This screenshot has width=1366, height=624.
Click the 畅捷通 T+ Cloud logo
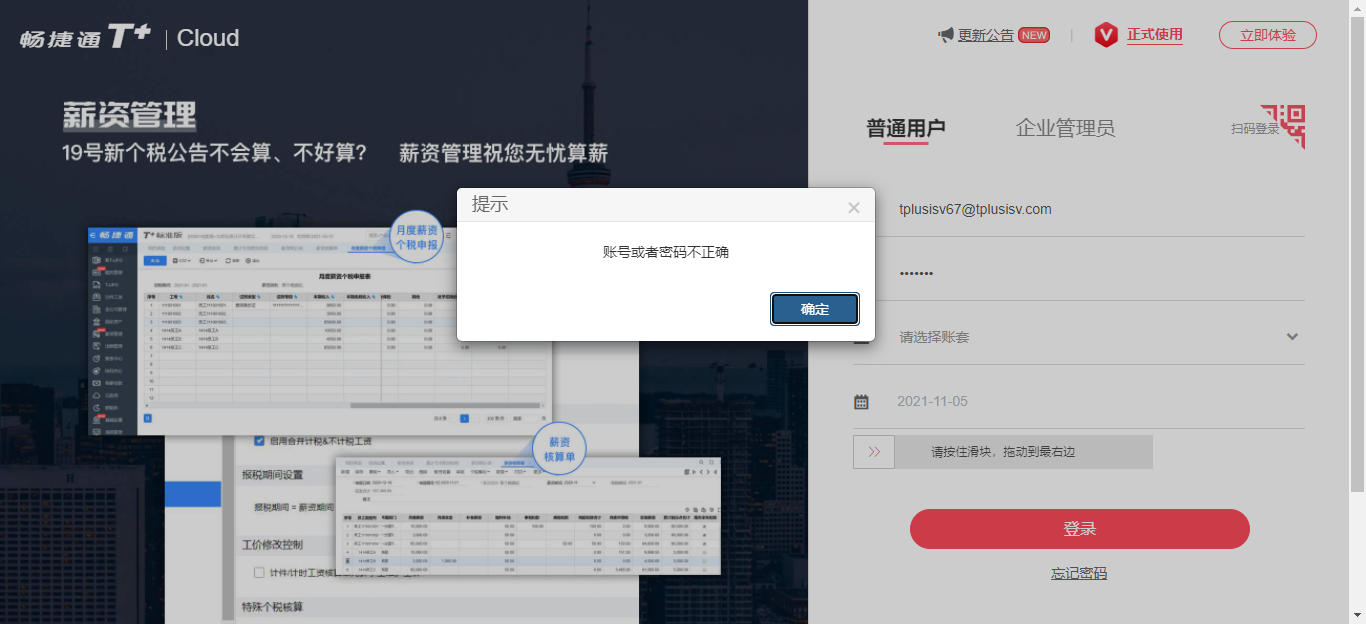coord(130,38)
